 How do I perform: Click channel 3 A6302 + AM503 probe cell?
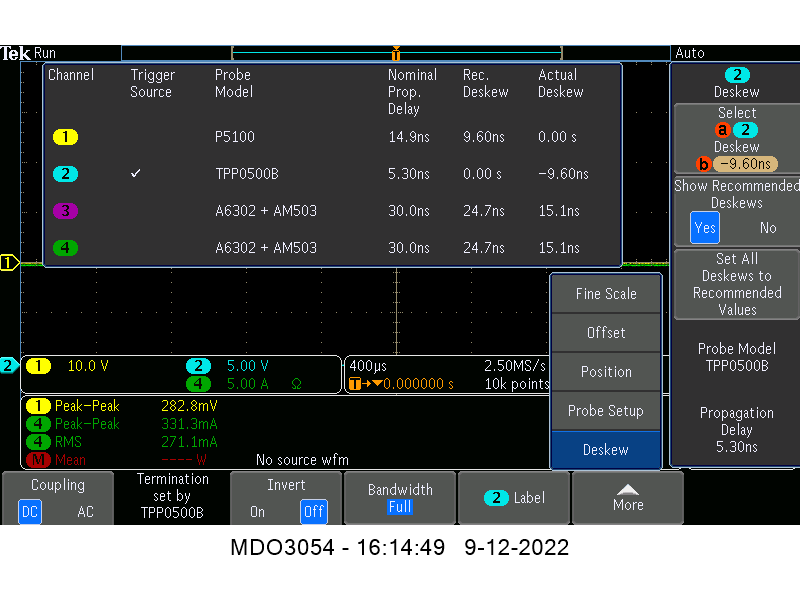click(266, 211)
